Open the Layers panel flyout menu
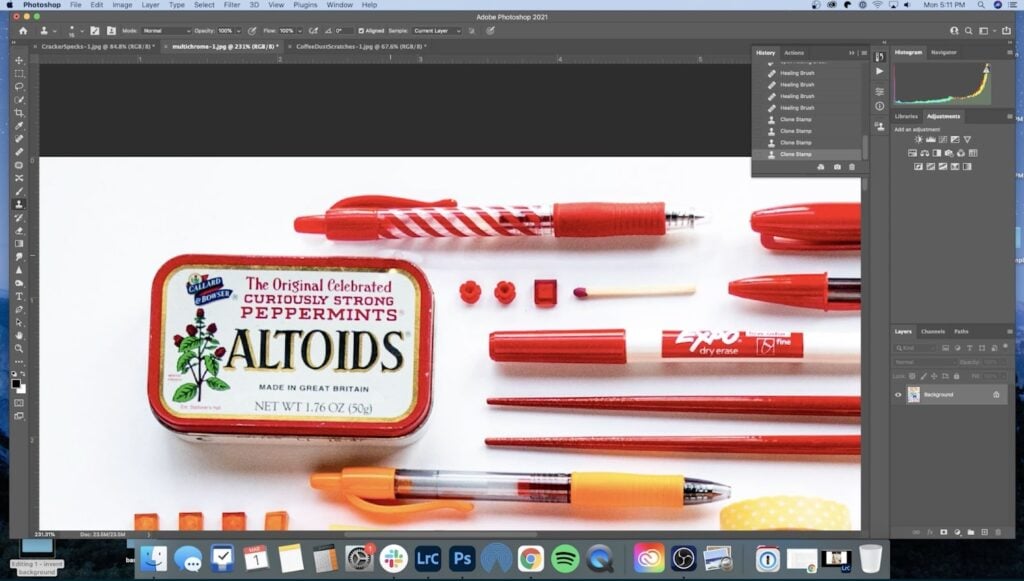This screenshot has height=581, width=1024. click(1010, 332)
